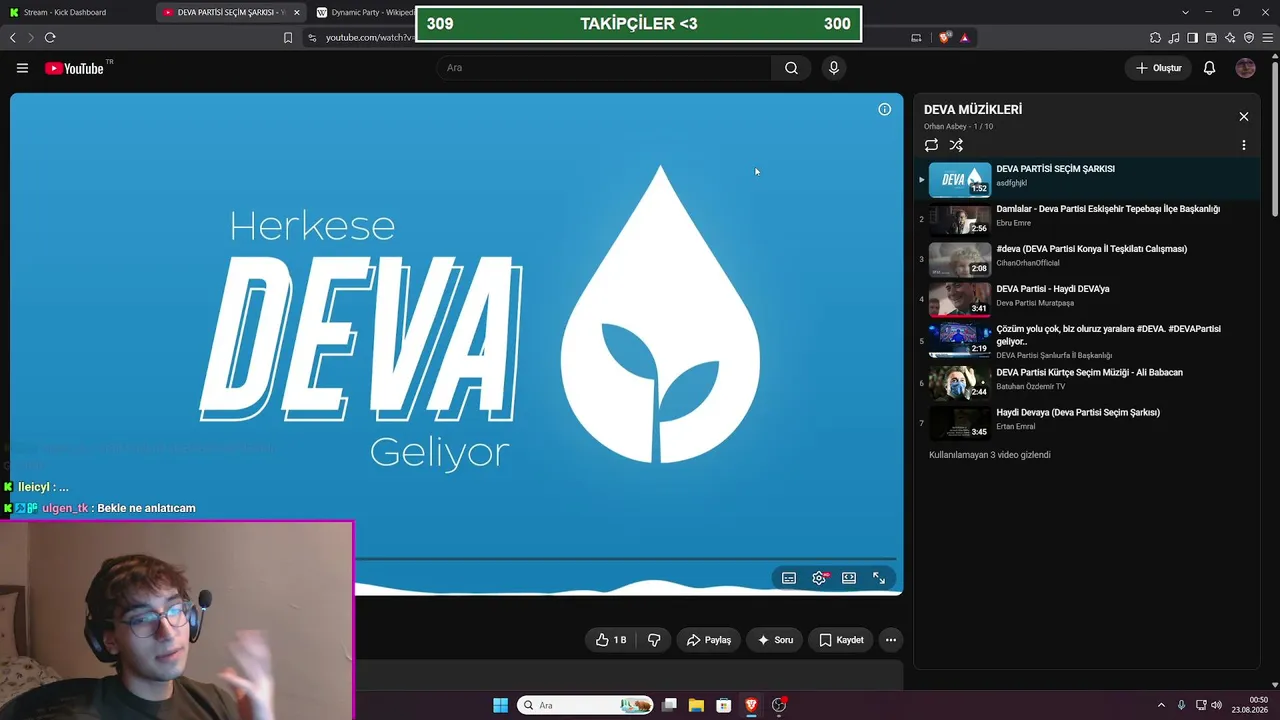Open Brave Wallet icon

[x=1211, y=38]
